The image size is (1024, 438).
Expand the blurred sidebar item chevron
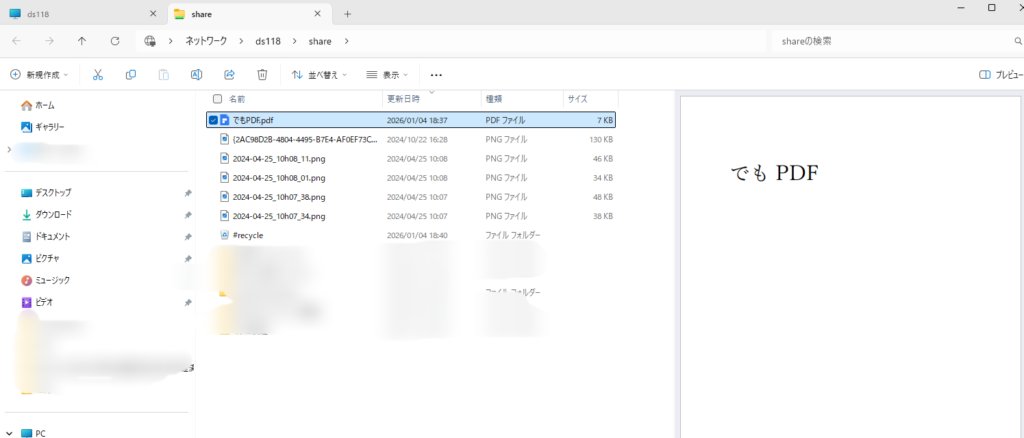(x=8, y=150)
